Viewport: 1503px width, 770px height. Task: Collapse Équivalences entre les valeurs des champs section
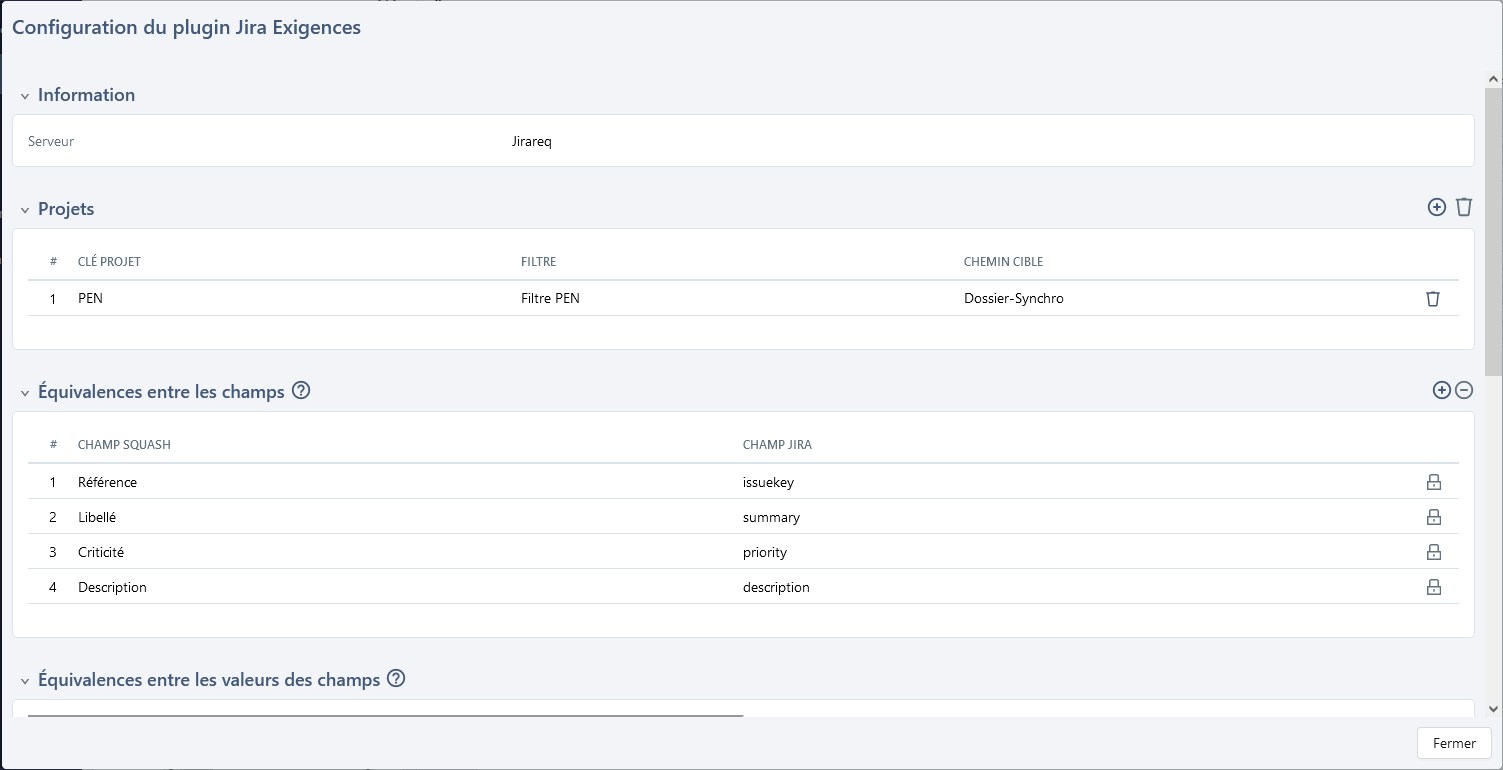[x=25, y=681]
